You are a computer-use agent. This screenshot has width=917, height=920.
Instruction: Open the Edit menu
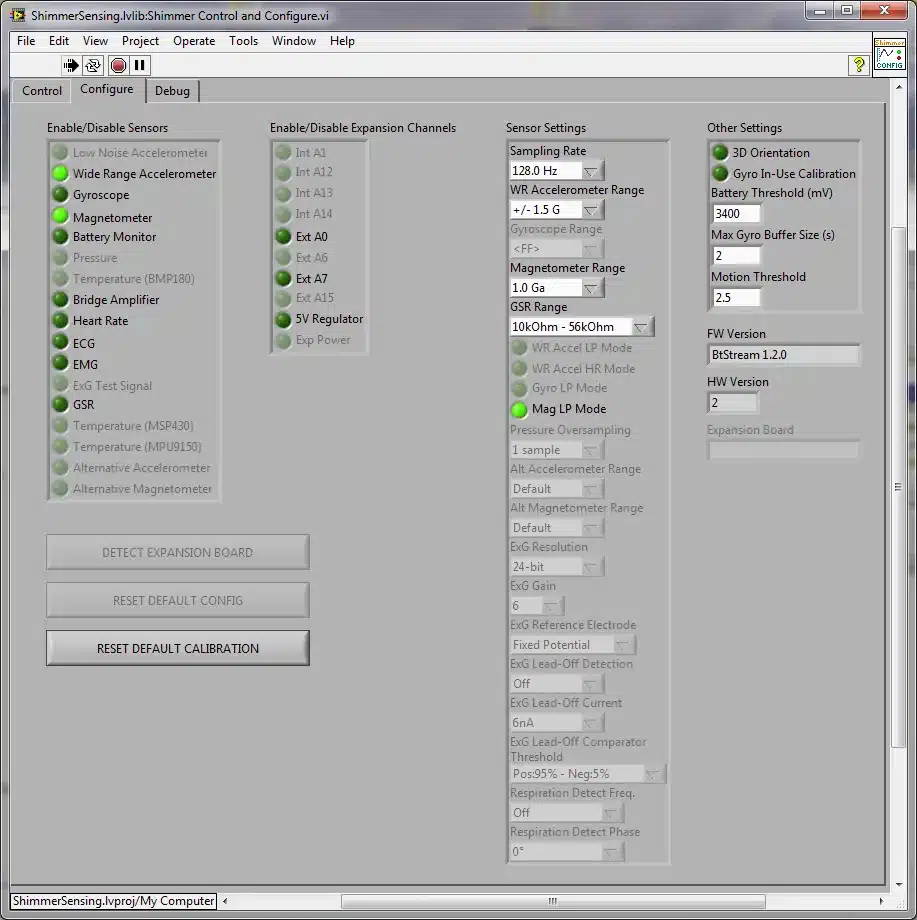pyautogui.click(x=59, y=41)
